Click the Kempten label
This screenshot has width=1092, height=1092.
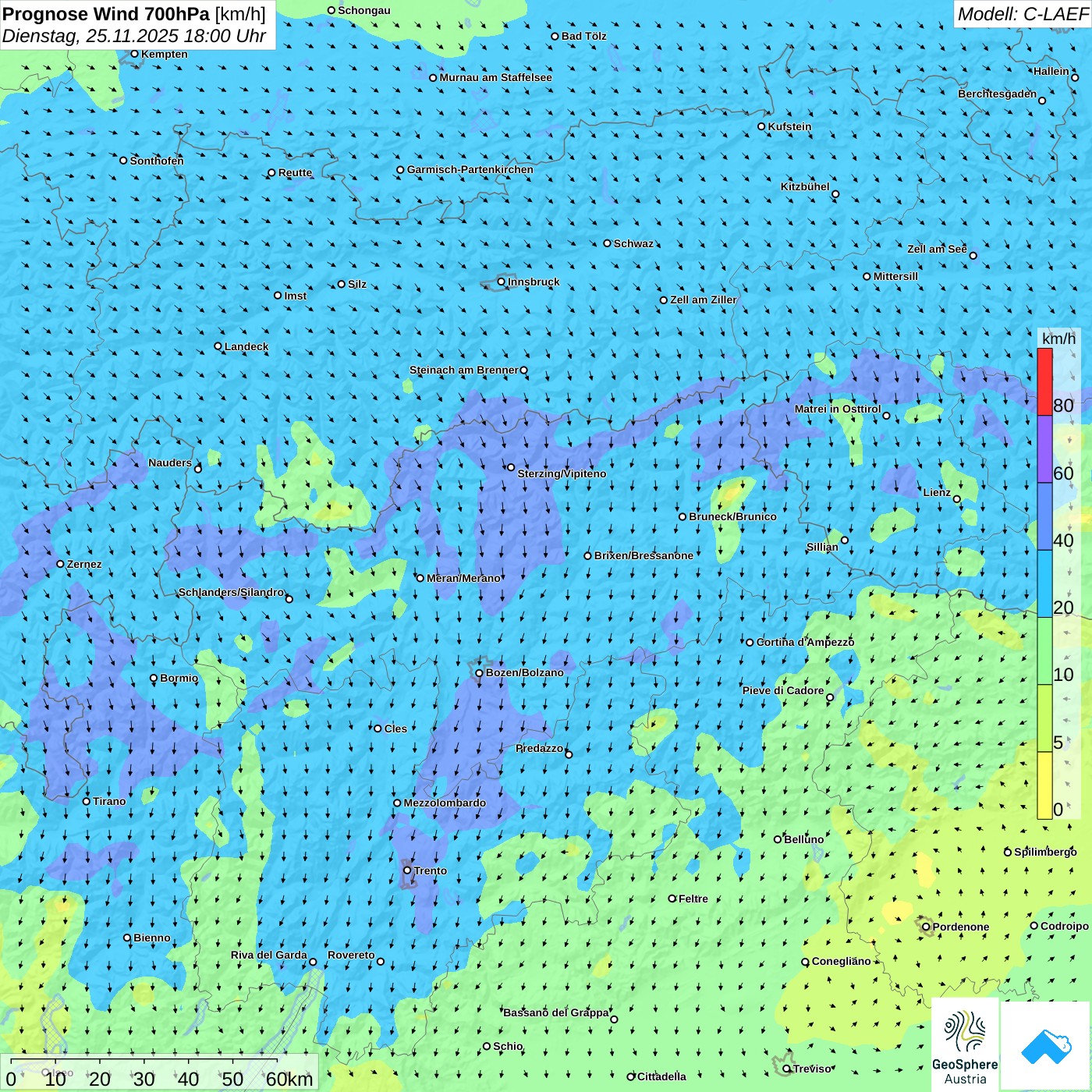(165, 54)
